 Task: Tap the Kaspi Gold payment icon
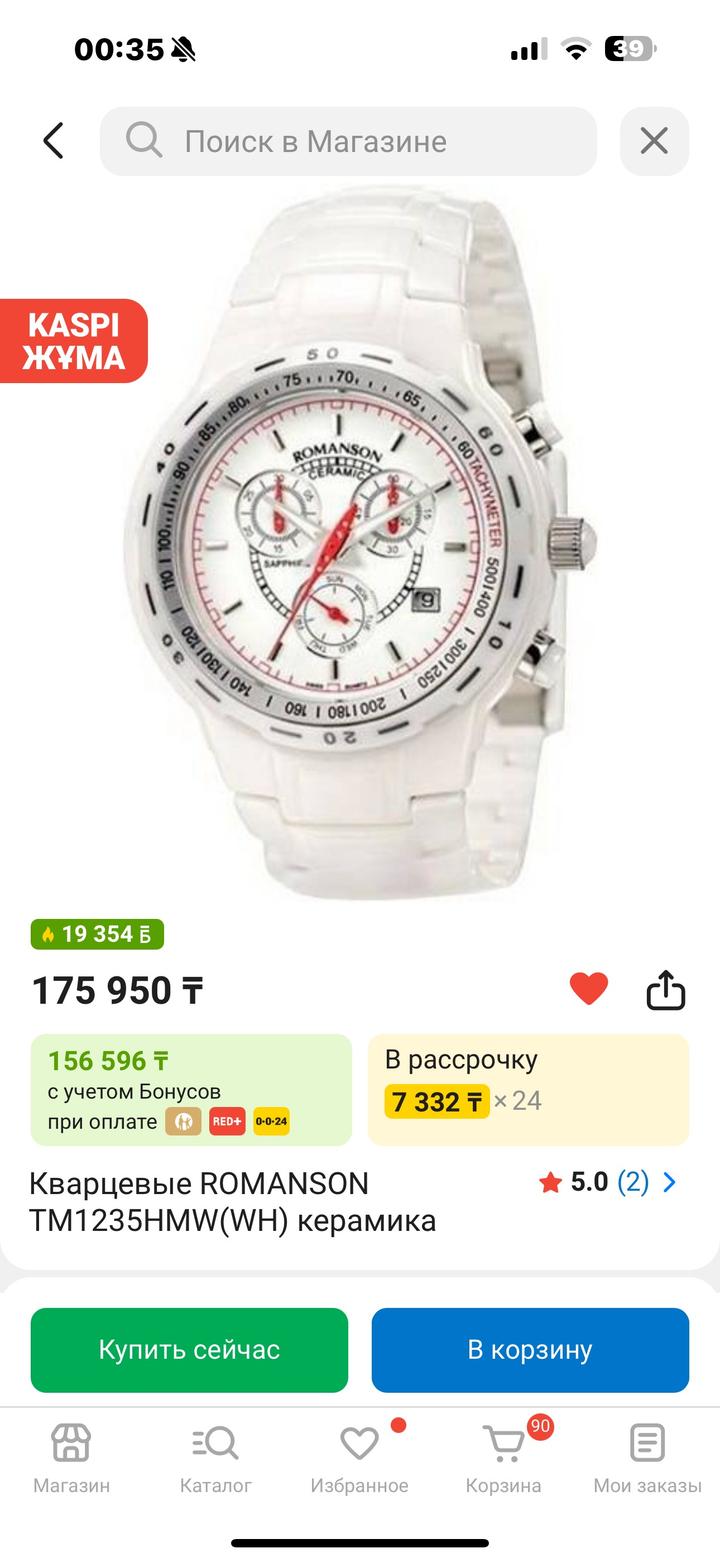pos(183,1122)
